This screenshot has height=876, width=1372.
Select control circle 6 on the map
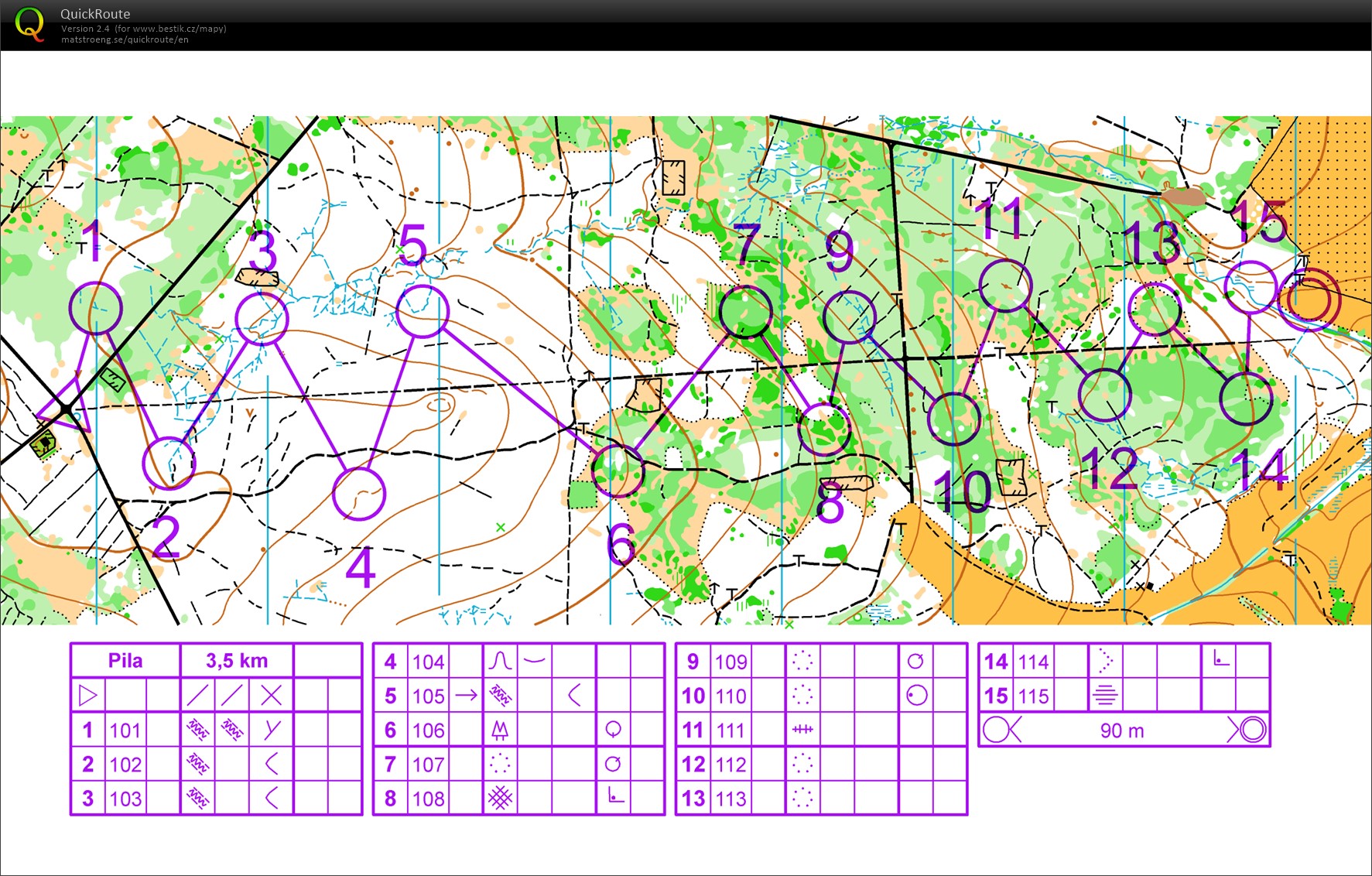(x=618, y=471)
